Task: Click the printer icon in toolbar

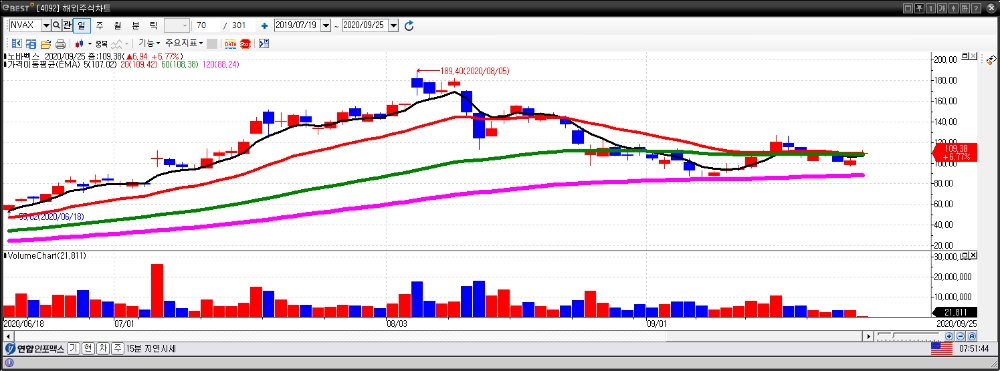Action: (x=61, y=44)
